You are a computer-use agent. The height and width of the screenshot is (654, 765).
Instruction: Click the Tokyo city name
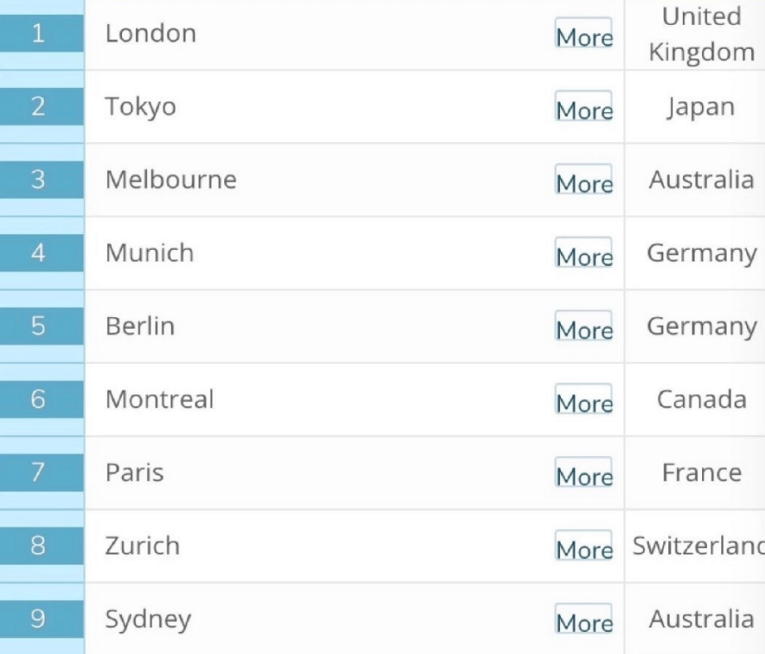(141, 106)
